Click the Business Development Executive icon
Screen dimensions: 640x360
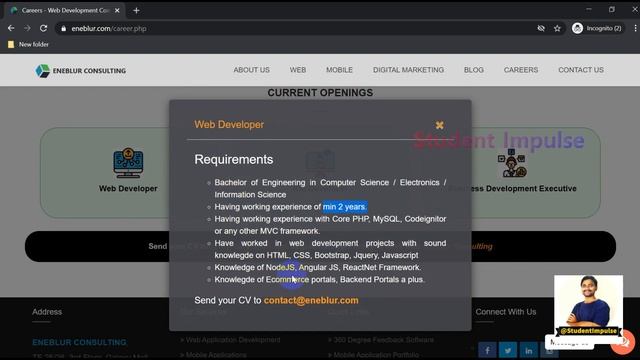tap(512, 163)
